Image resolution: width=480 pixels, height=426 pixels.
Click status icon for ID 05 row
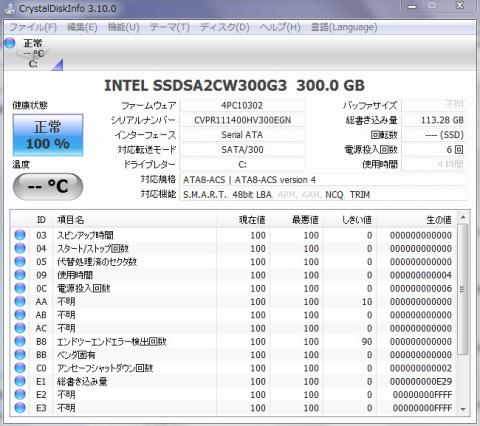(20, 262)
